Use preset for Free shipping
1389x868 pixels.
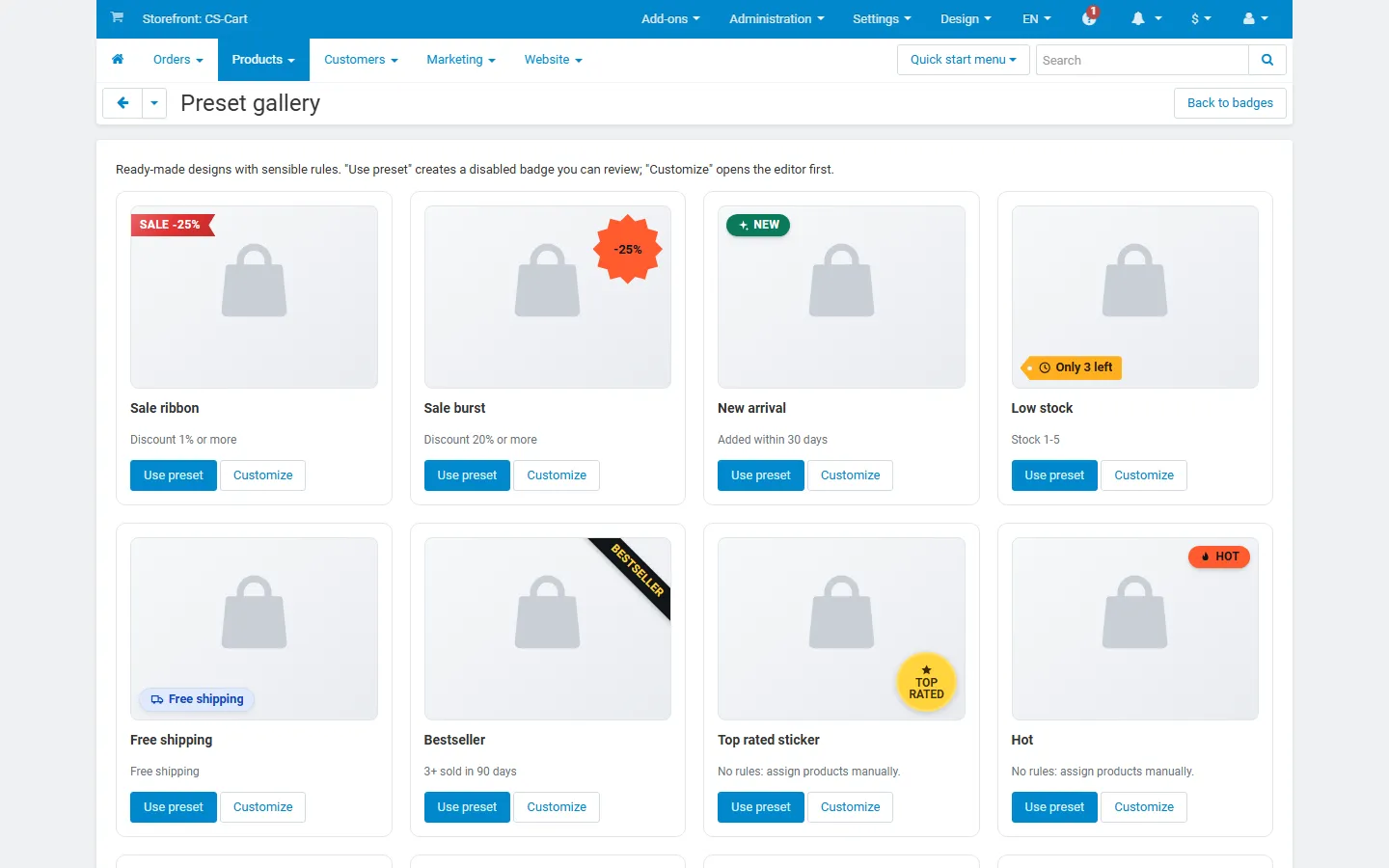point(174,807)
